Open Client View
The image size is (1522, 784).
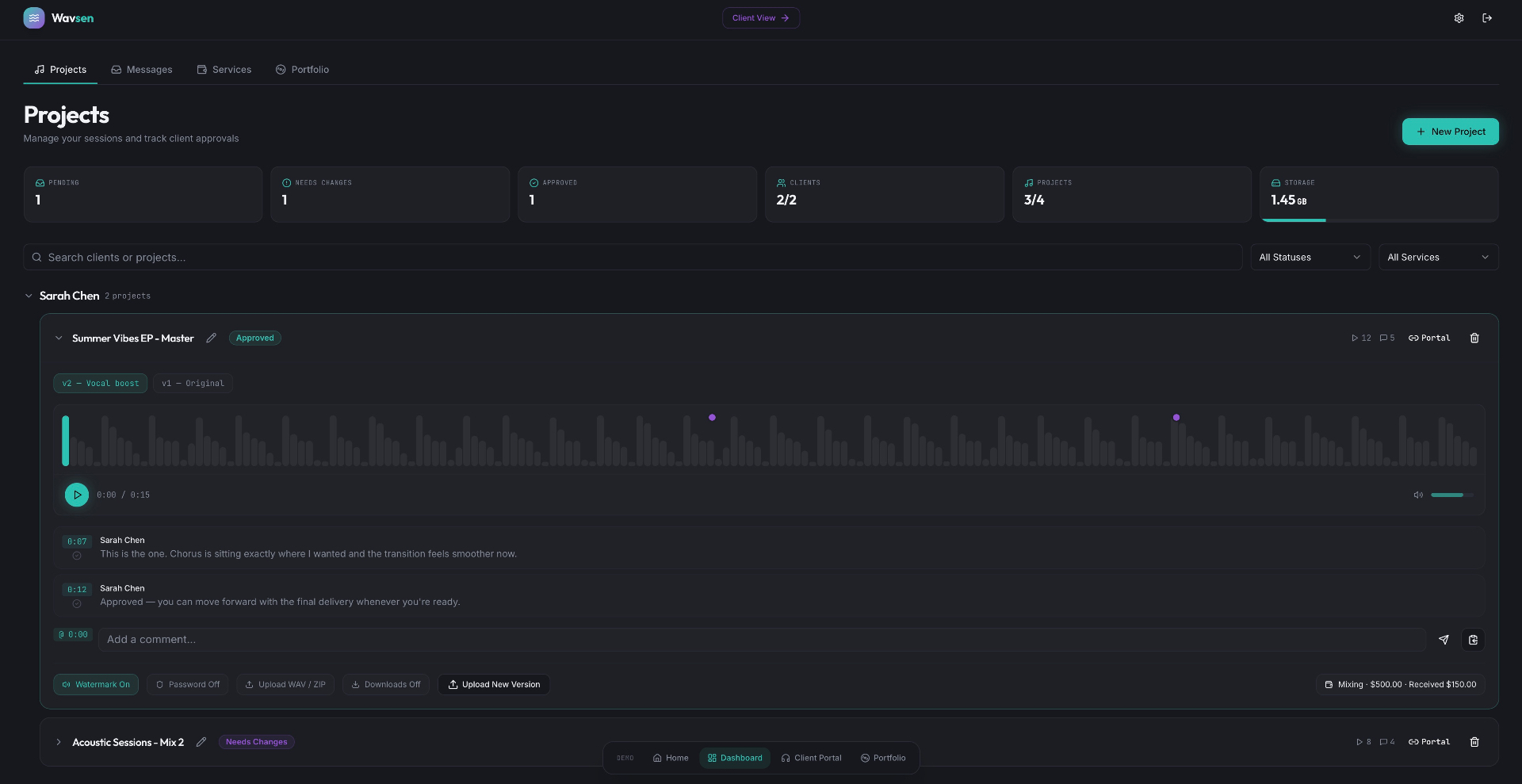(761, 17)
